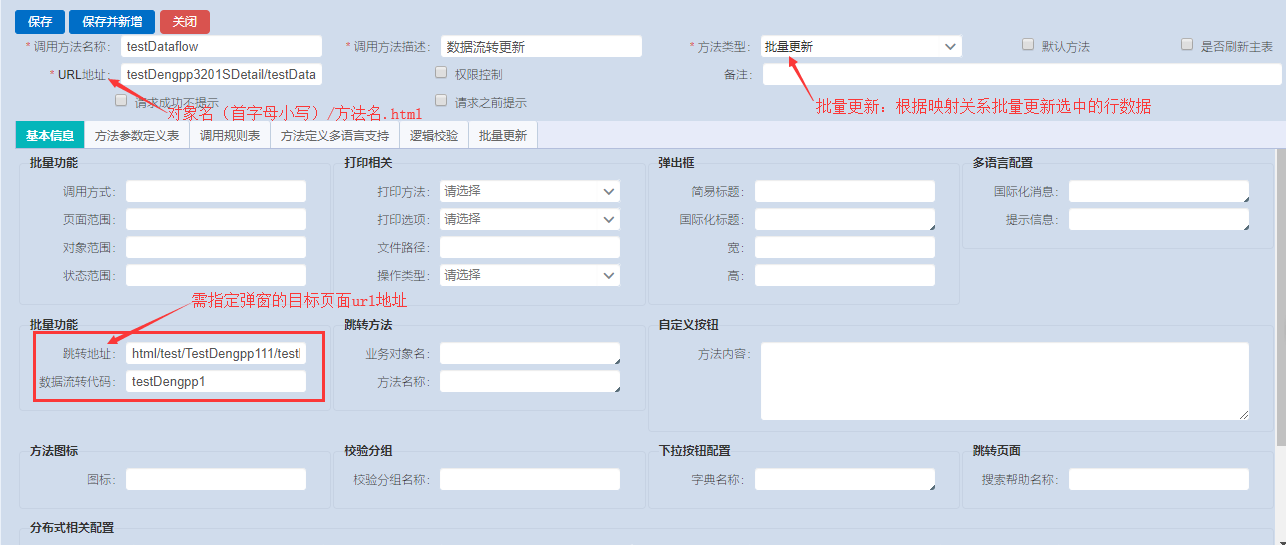Enable the 默认方法 checkbox
1286x545 pixels.
click(x=1028, y=45)
